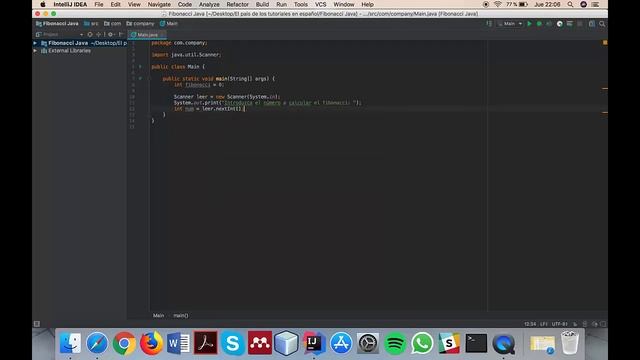Click the Main class breadcrumb in navigation bar
This screenshot has height=360, width=640.
tap(169, 24)
